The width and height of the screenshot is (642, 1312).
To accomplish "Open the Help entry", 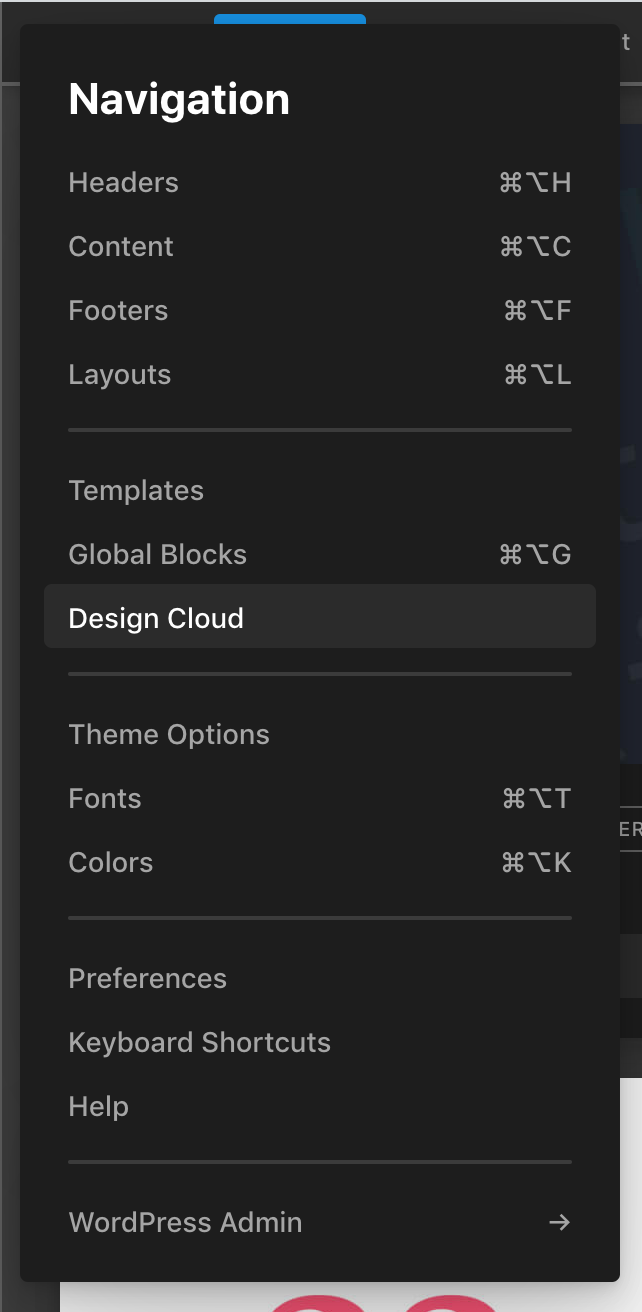I will click(x=320, y=1107).
